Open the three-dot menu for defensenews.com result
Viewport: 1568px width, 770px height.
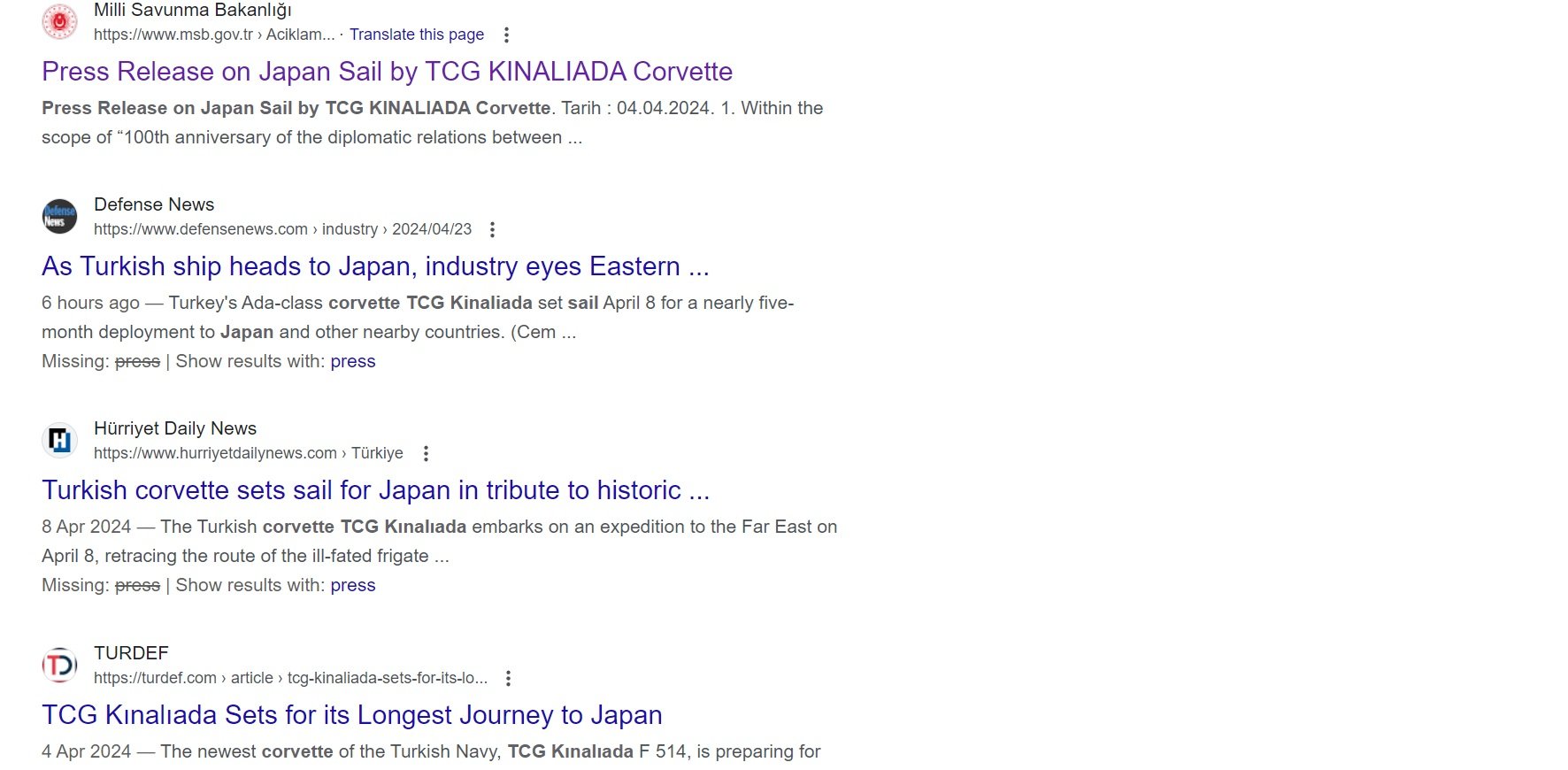click(x=492, y=229)
